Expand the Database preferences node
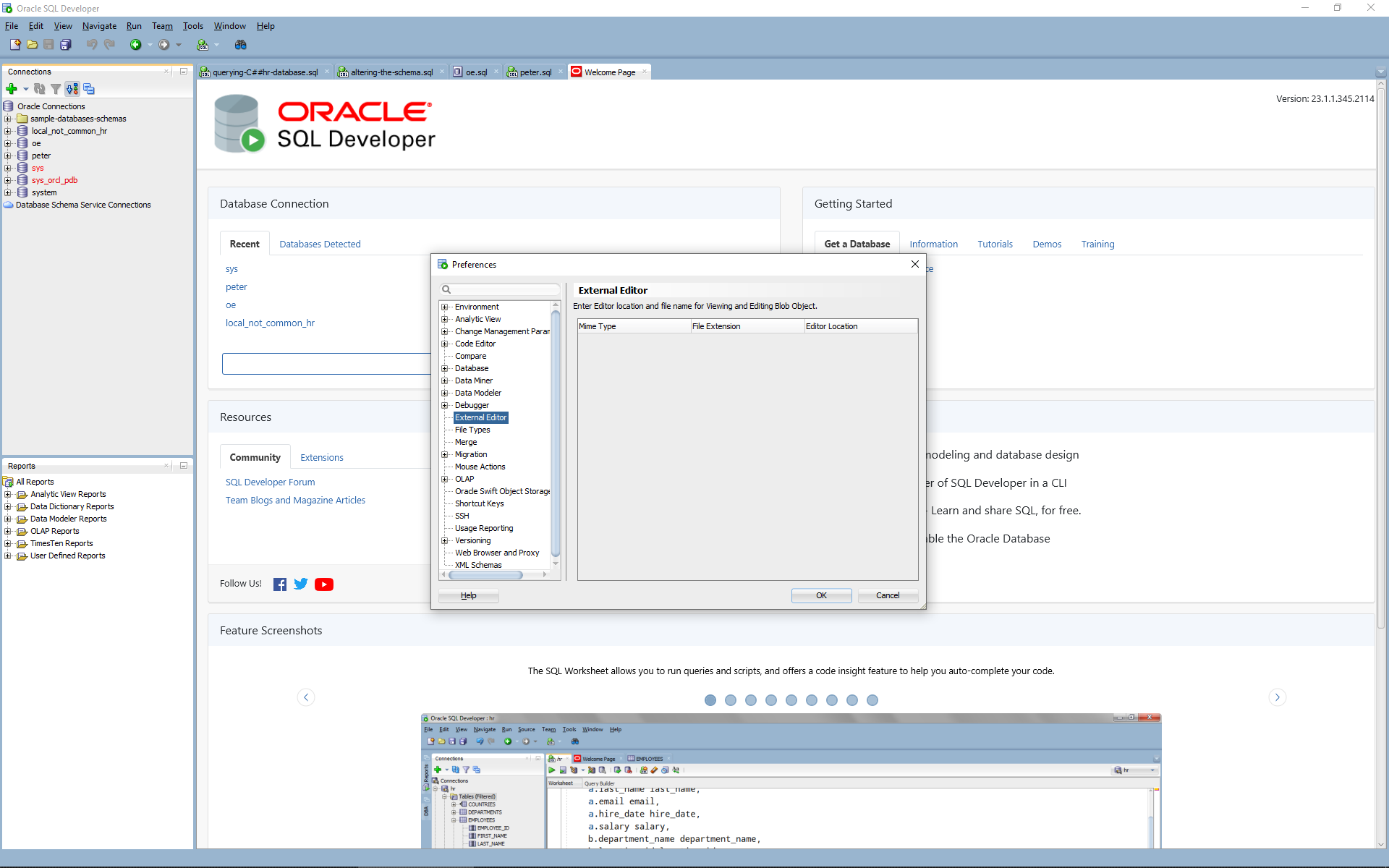Image resolution: width=1389 pixels, height=868 pixels. click(445, 368)
